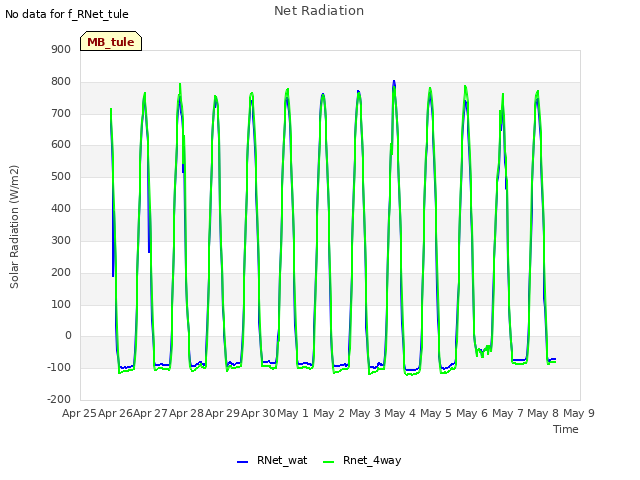Viewport: 640px width, 480px height.
Task: Click the 0 y-axis tick label
Action: tap(68, 336)
